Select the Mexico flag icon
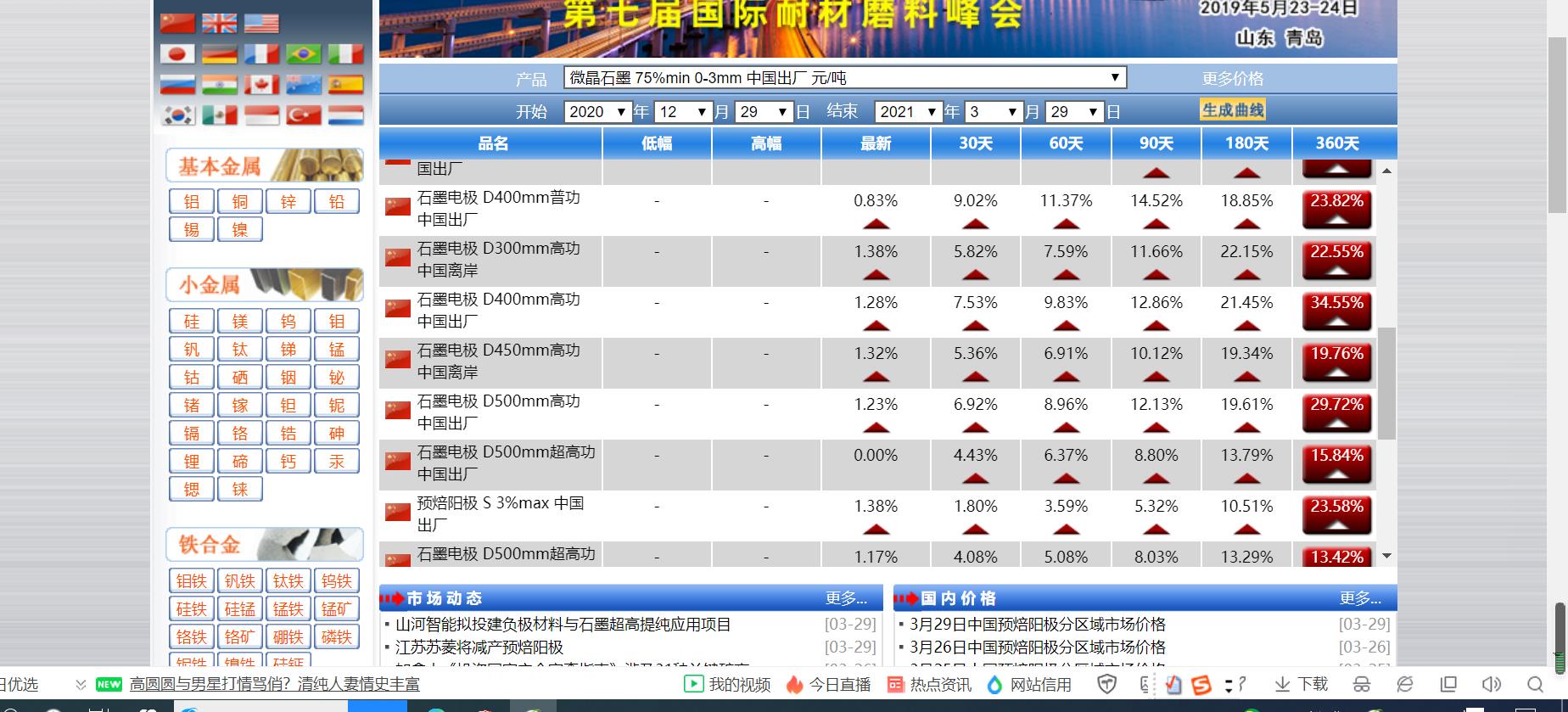Screen dimensions: 1568x712 coord(219,115)
